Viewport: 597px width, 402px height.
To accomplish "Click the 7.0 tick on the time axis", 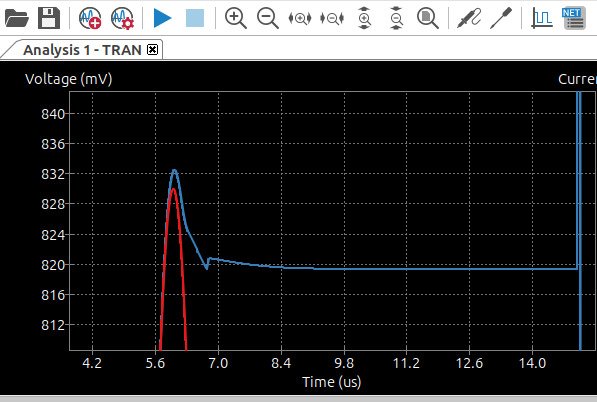I will (x=218, y=363).
